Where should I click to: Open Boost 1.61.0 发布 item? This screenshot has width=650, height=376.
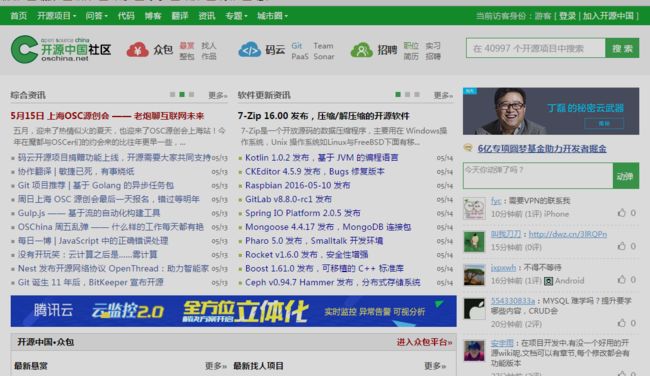325,268
